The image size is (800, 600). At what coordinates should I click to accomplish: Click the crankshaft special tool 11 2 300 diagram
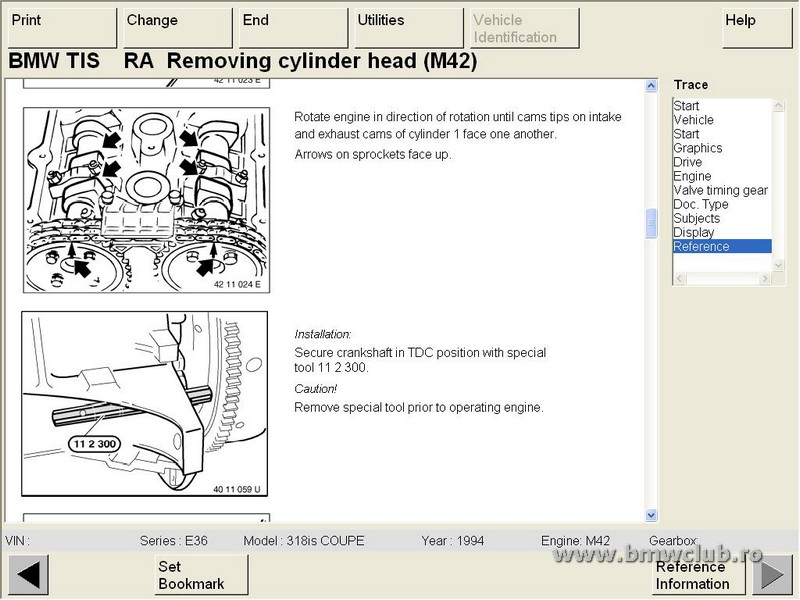click(145, 404)
